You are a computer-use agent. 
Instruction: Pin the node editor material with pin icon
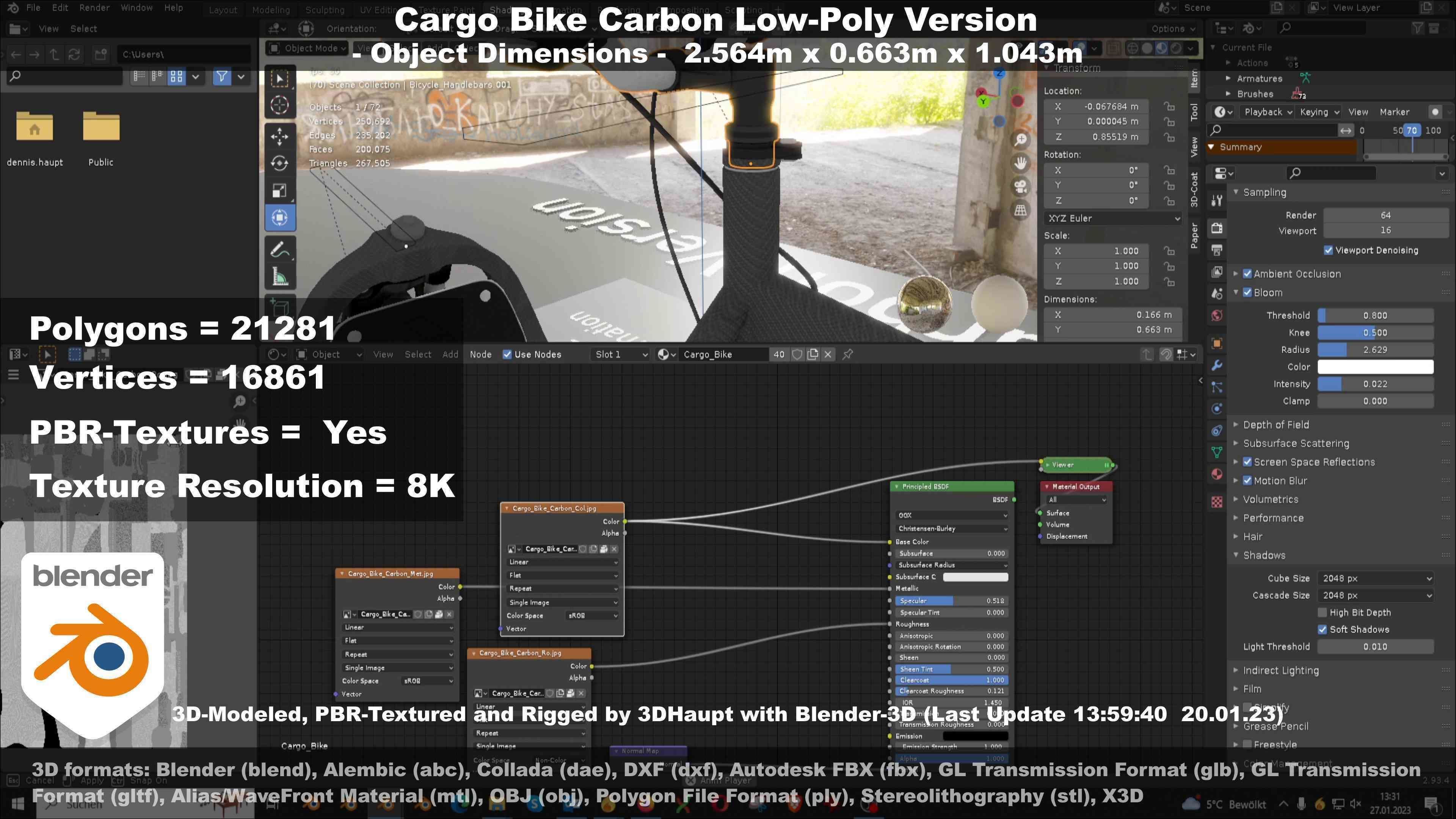[x=848, y=355]
